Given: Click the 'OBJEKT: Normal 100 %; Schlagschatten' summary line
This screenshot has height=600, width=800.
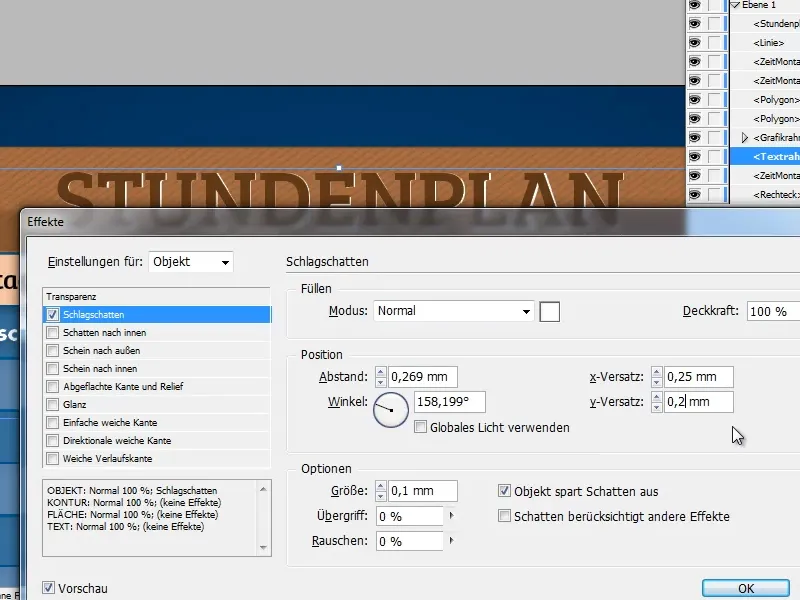Looking at the screenshot, I should [x=132, y=491].
